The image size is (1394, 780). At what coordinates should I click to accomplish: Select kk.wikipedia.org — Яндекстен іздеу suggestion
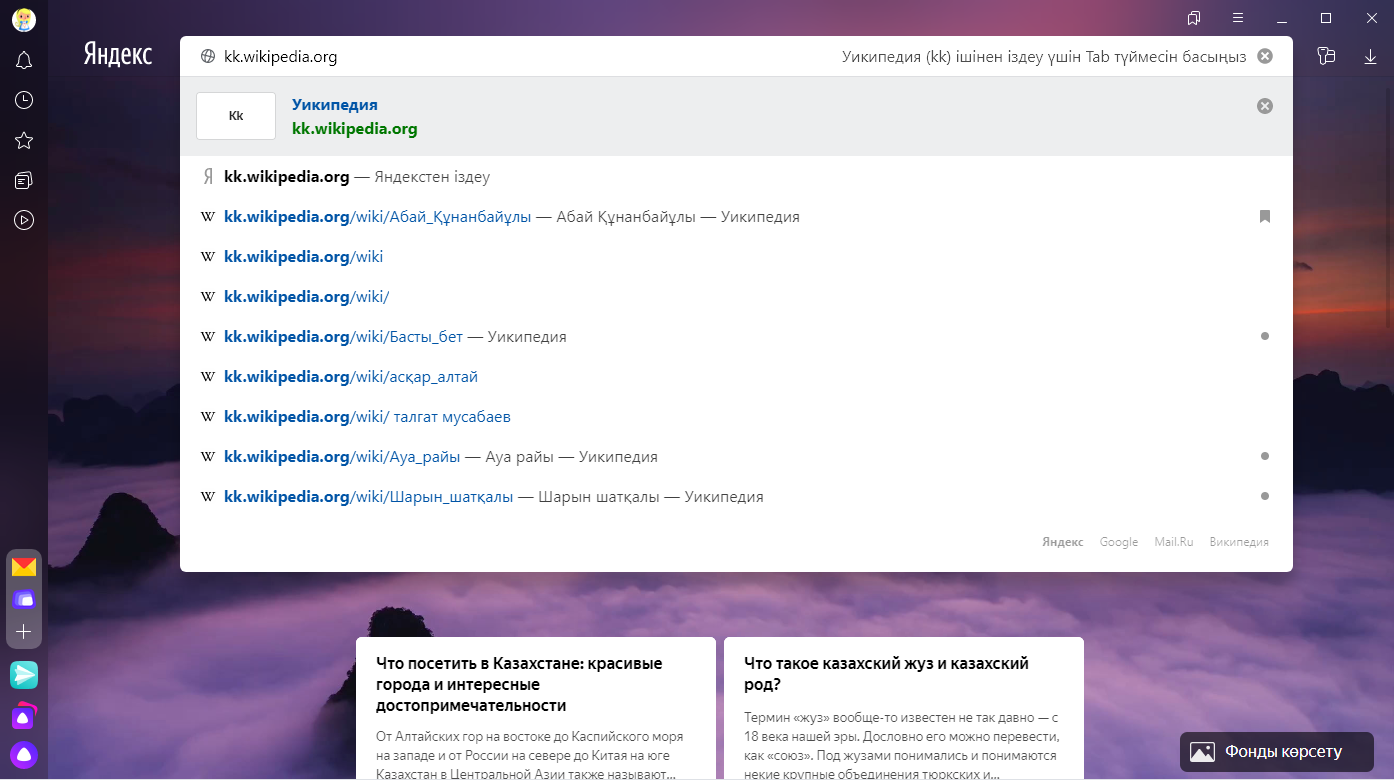coord(736,177)
